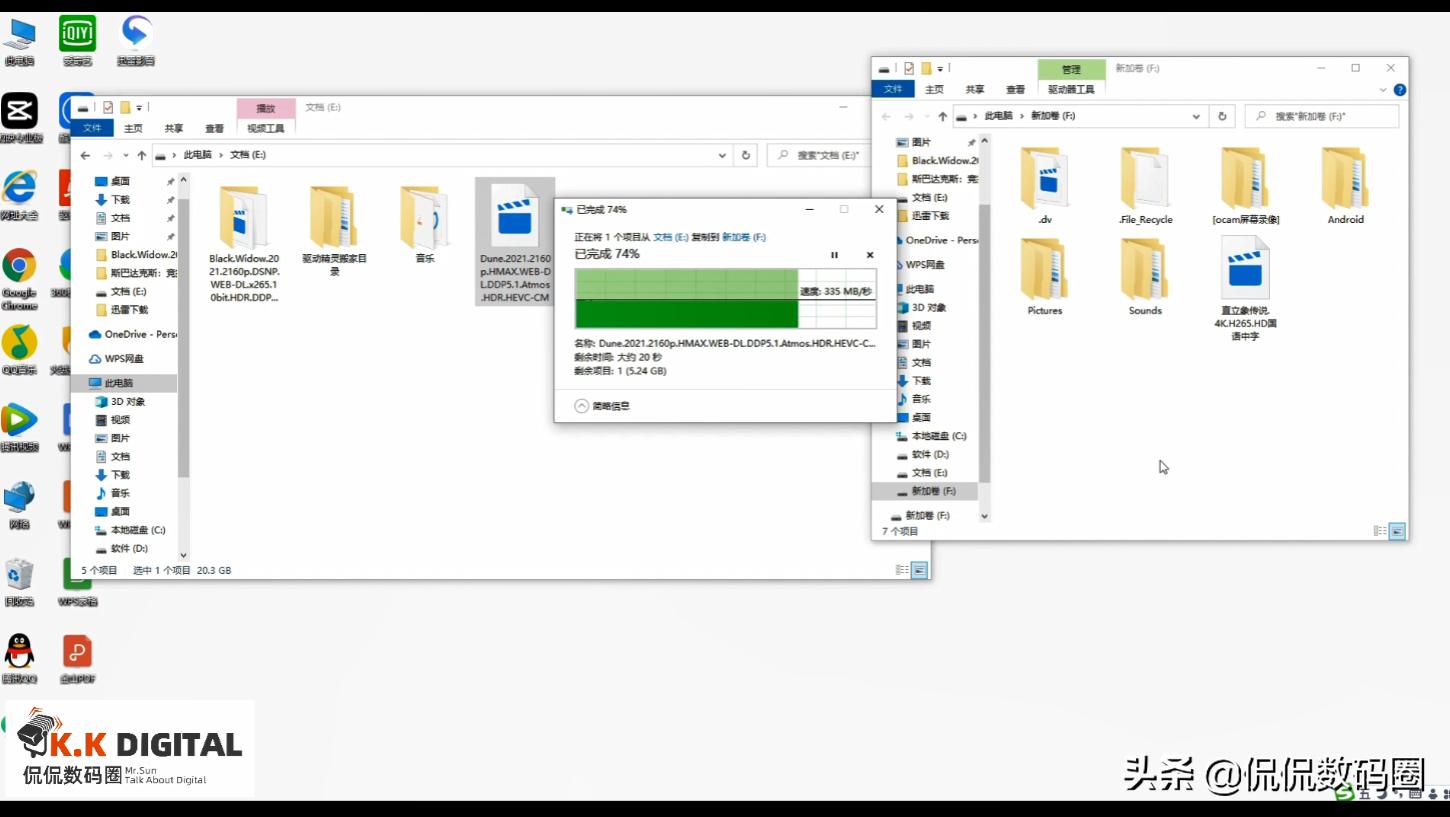Click the 新加卷 (F:) destination link
This screenshot has width=1450, height=817.
tap(743, 237)
